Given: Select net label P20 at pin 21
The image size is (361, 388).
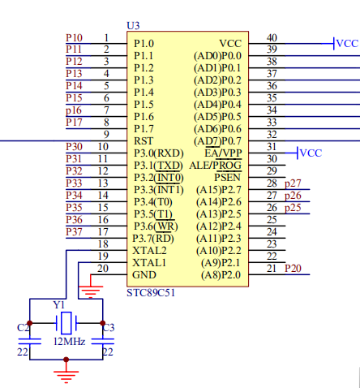Looking at the screenshot, I should pyautogui.click(x=293, y=268).
